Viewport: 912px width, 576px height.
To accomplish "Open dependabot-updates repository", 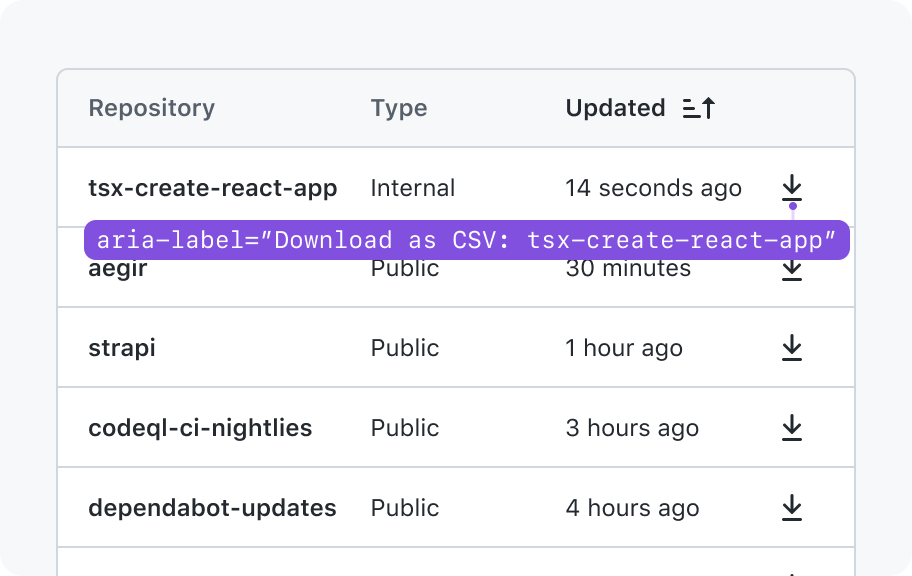I will [212, 508].
